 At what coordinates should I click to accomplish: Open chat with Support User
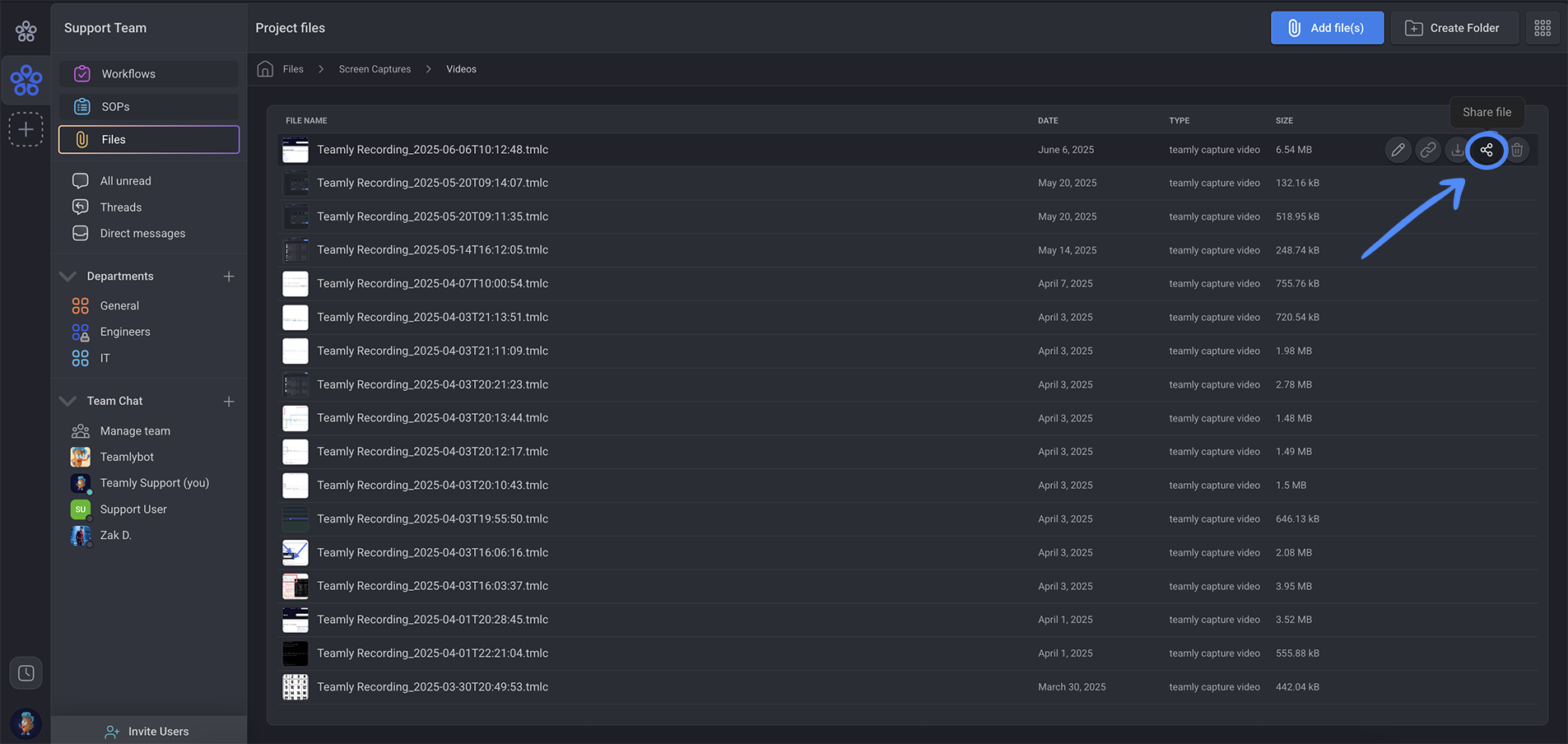(x=133, y=509)
